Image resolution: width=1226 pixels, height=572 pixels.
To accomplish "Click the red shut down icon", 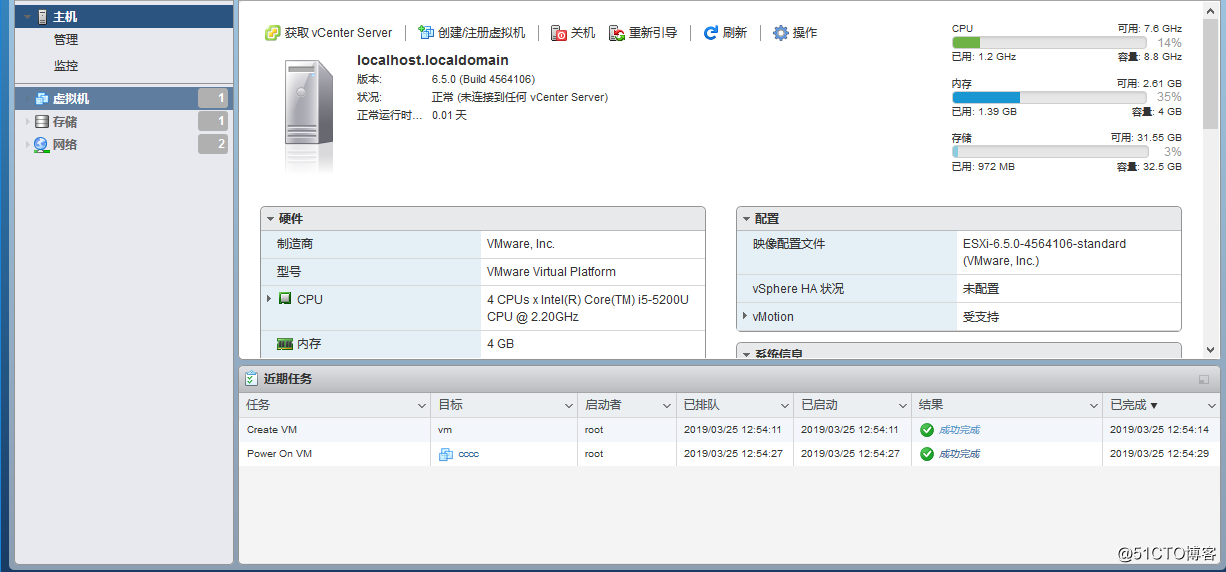I will coord(559,33).
